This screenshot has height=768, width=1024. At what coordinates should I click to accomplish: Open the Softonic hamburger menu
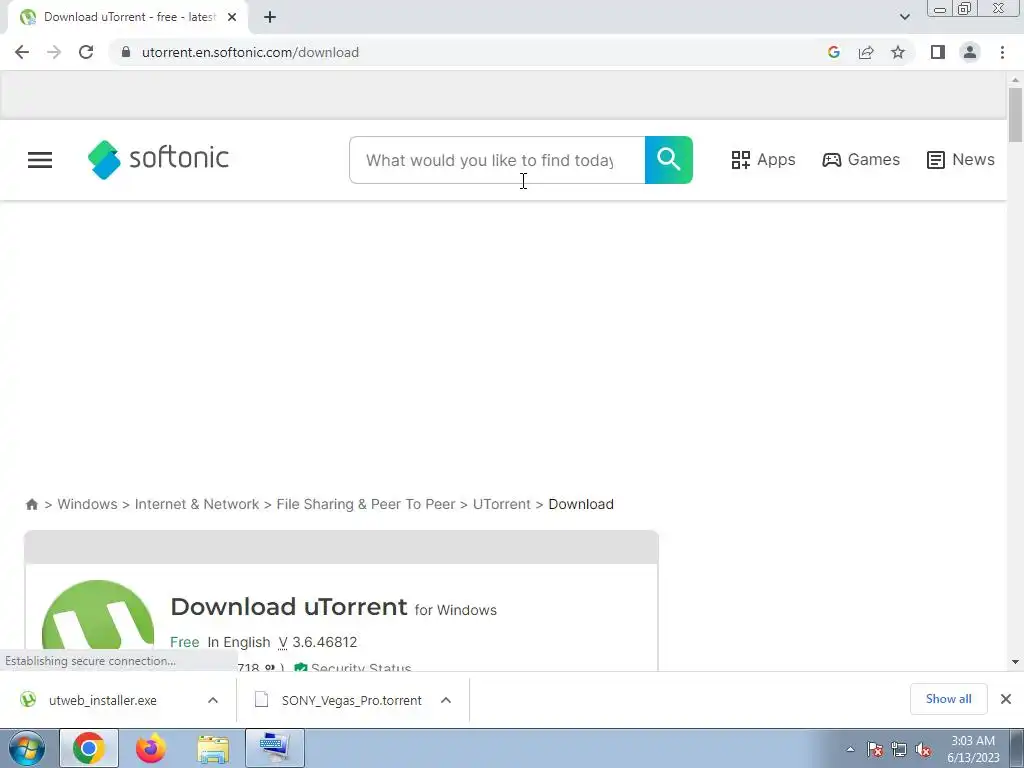pos(40,160)
